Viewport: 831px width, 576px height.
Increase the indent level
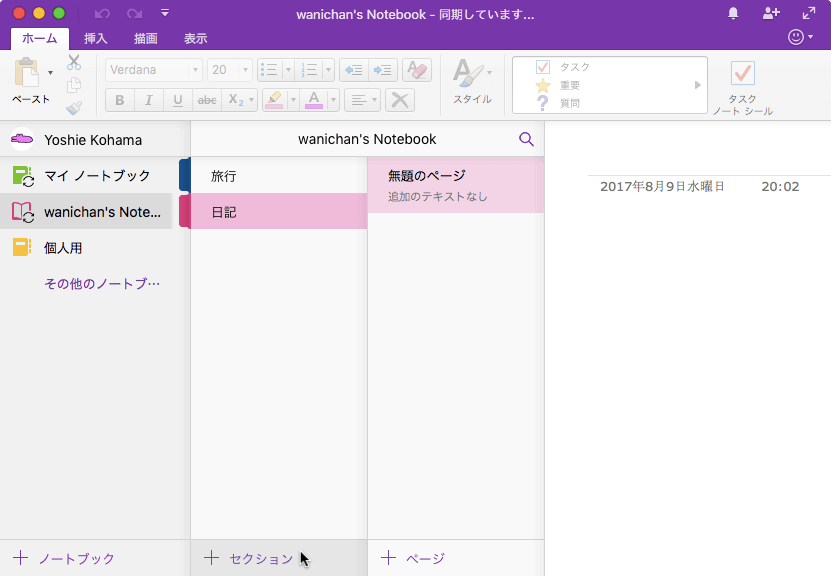click(x=383, y=70)
